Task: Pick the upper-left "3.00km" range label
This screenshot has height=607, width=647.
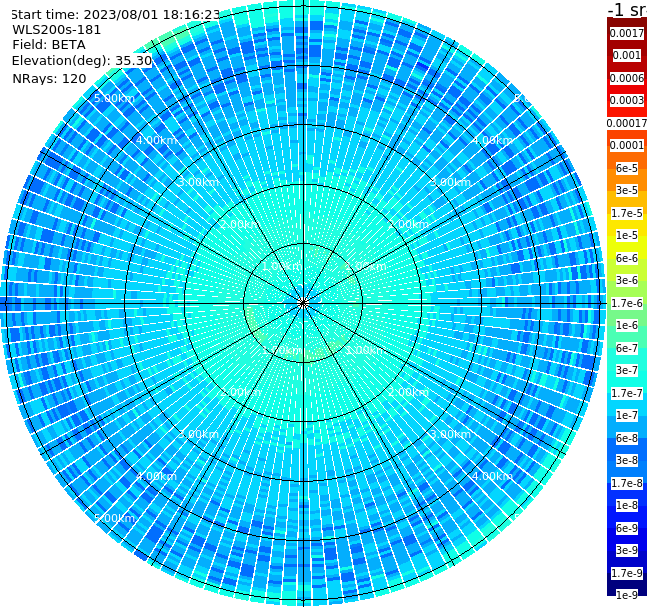Action: (198, 182)
